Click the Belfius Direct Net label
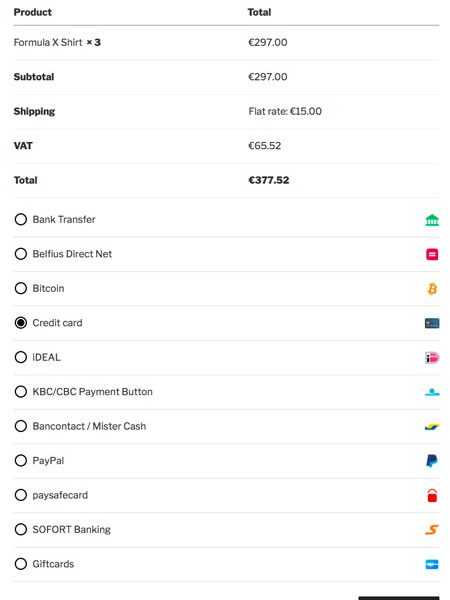This screenshot has width=450, height=600. pyautogui.click(x=72, y=254)
